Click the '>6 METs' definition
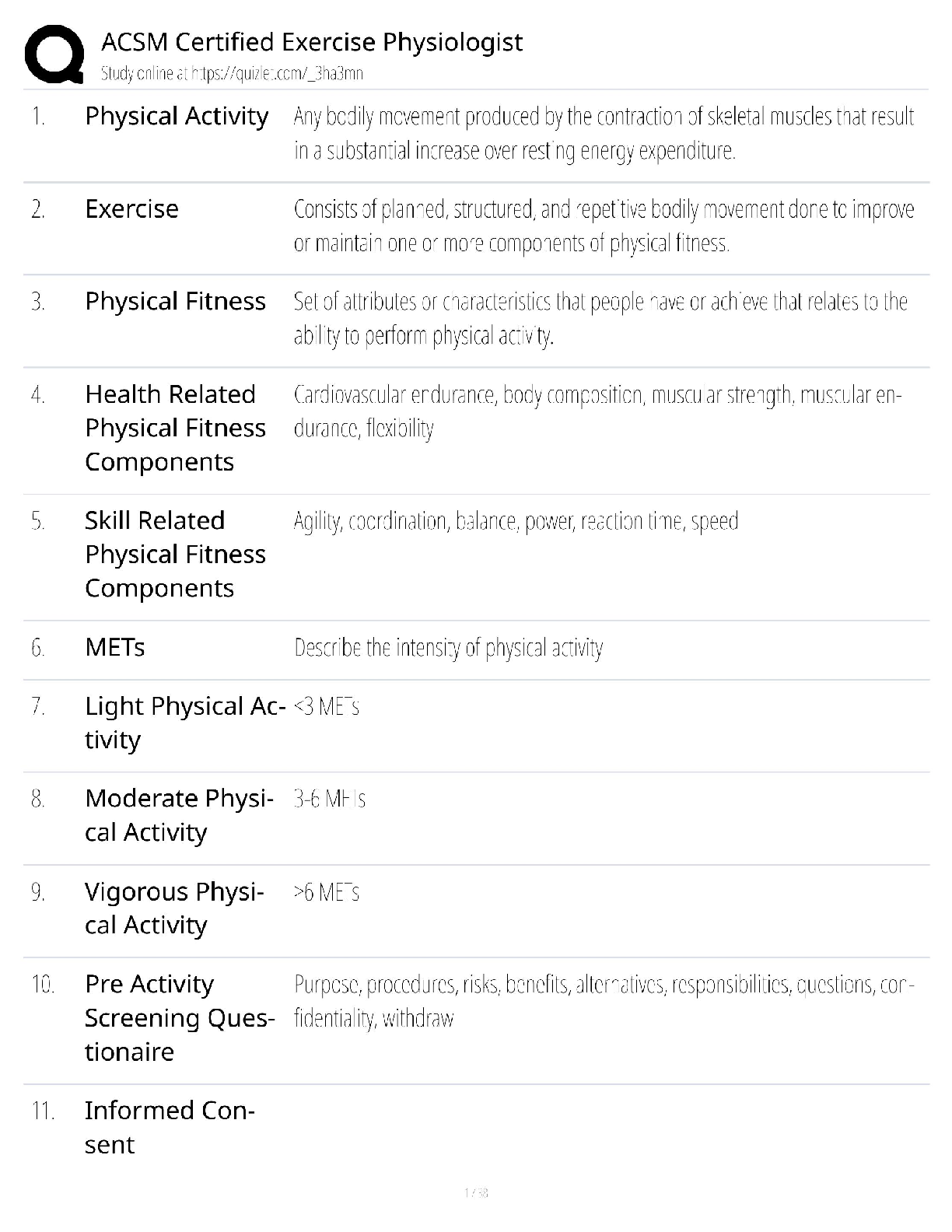The image size is (952, 1232). pos(327,891)
